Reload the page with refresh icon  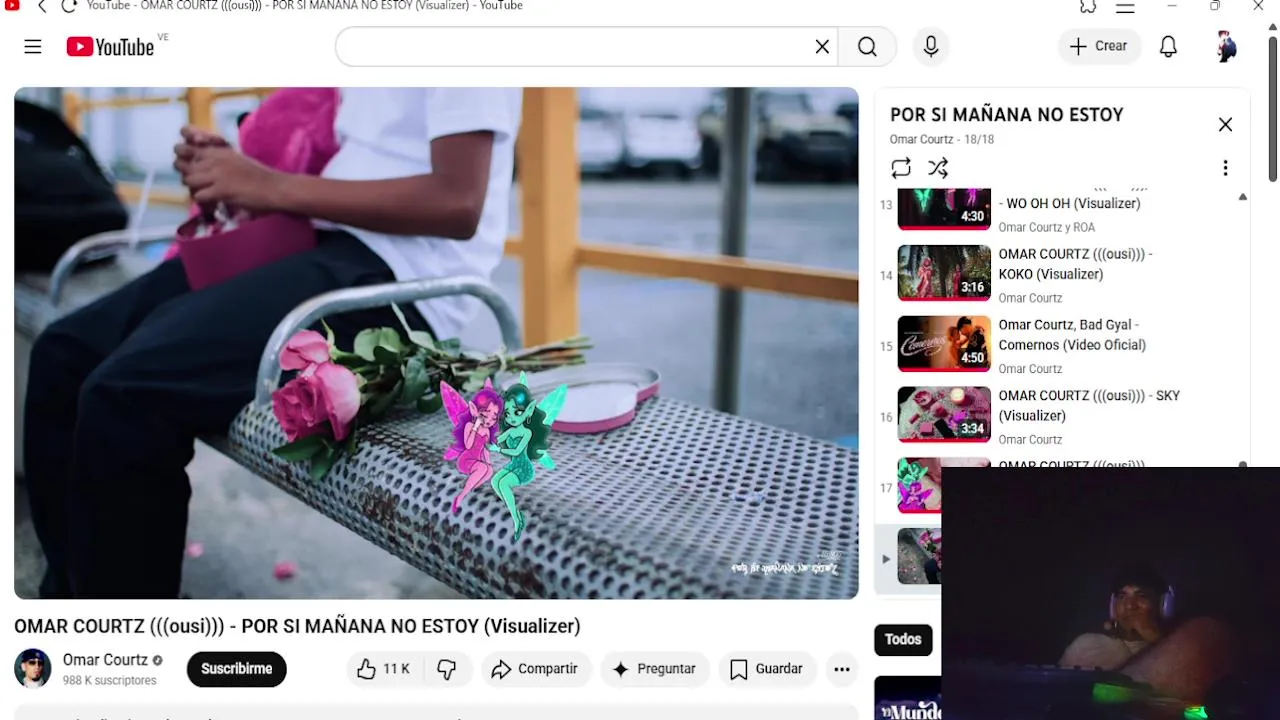click(69, 6)
